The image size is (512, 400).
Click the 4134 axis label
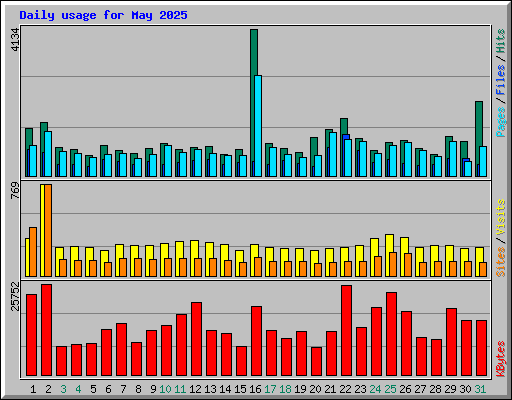tap(15, 40)
